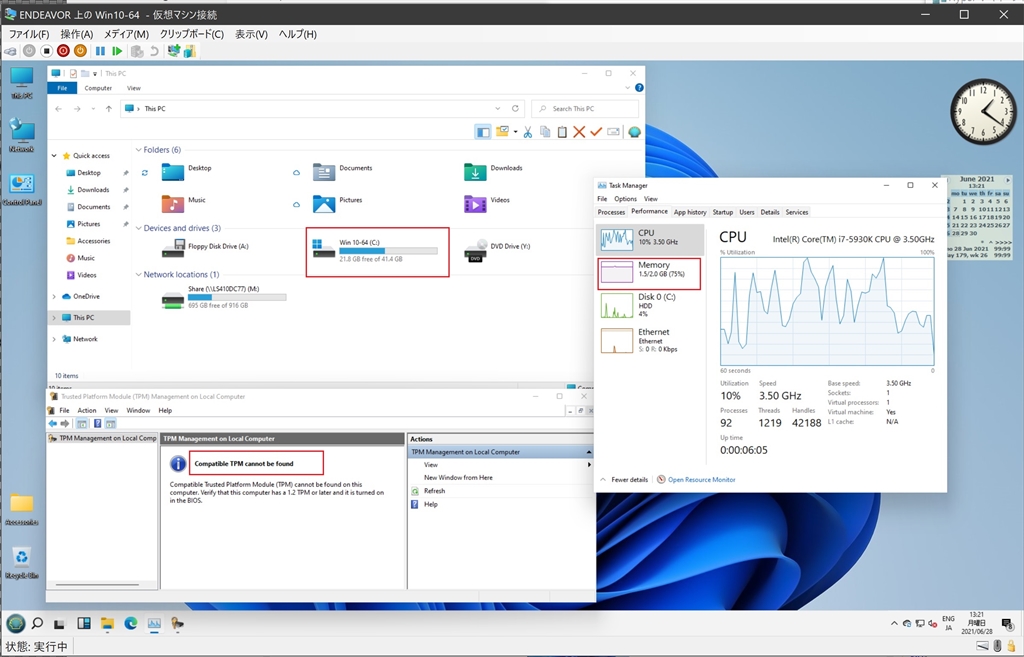Toggle Explorer navigation pane toolbar button
Screen dimensions: 1024x657
(483, 132)
